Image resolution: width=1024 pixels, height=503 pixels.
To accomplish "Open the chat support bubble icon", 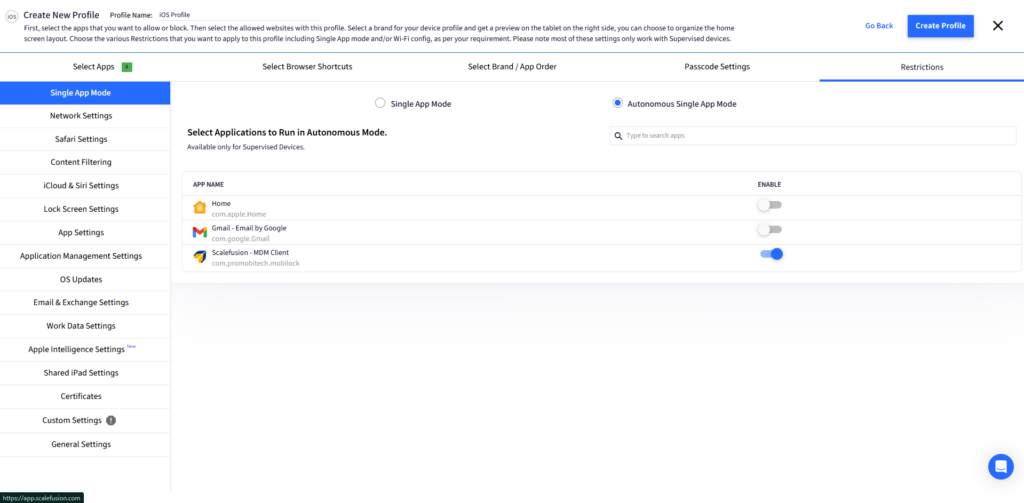I will tap(1000, 466).
